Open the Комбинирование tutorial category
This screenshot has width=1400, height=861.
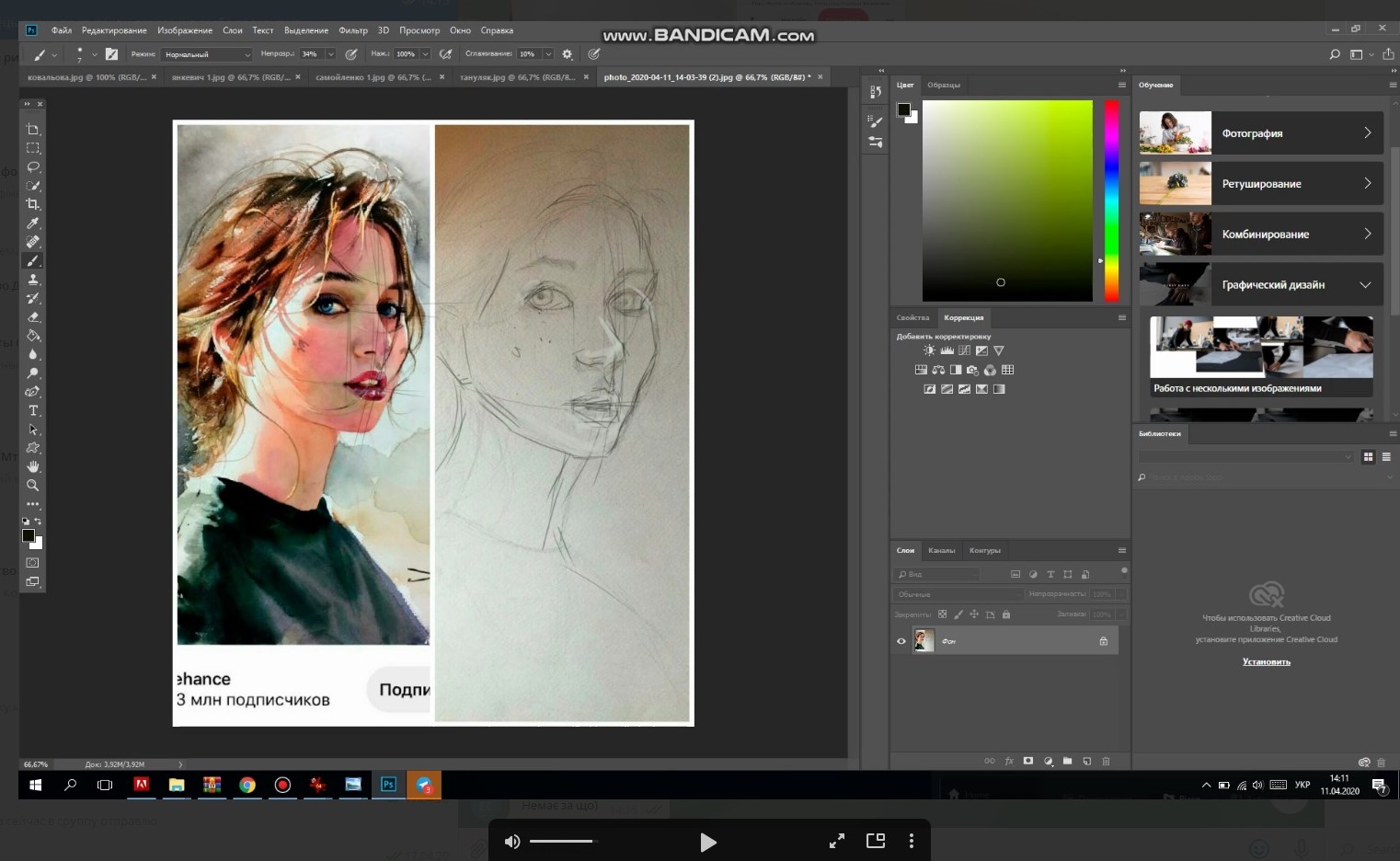pyautogui.click(x=1261, y=234)
